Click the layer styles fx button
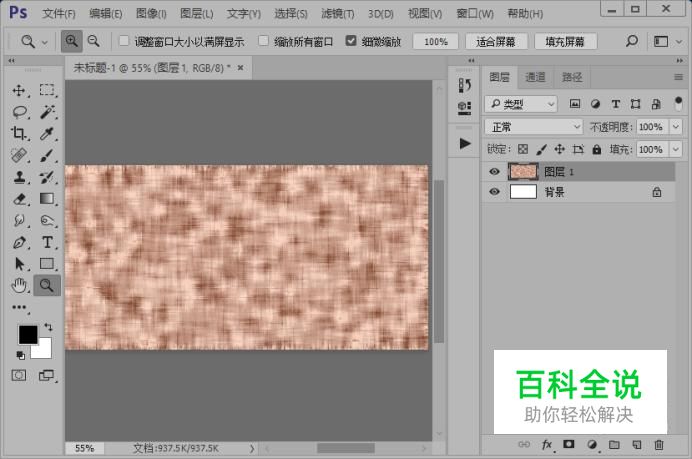692x459 pixels. [x=547, y=444]
